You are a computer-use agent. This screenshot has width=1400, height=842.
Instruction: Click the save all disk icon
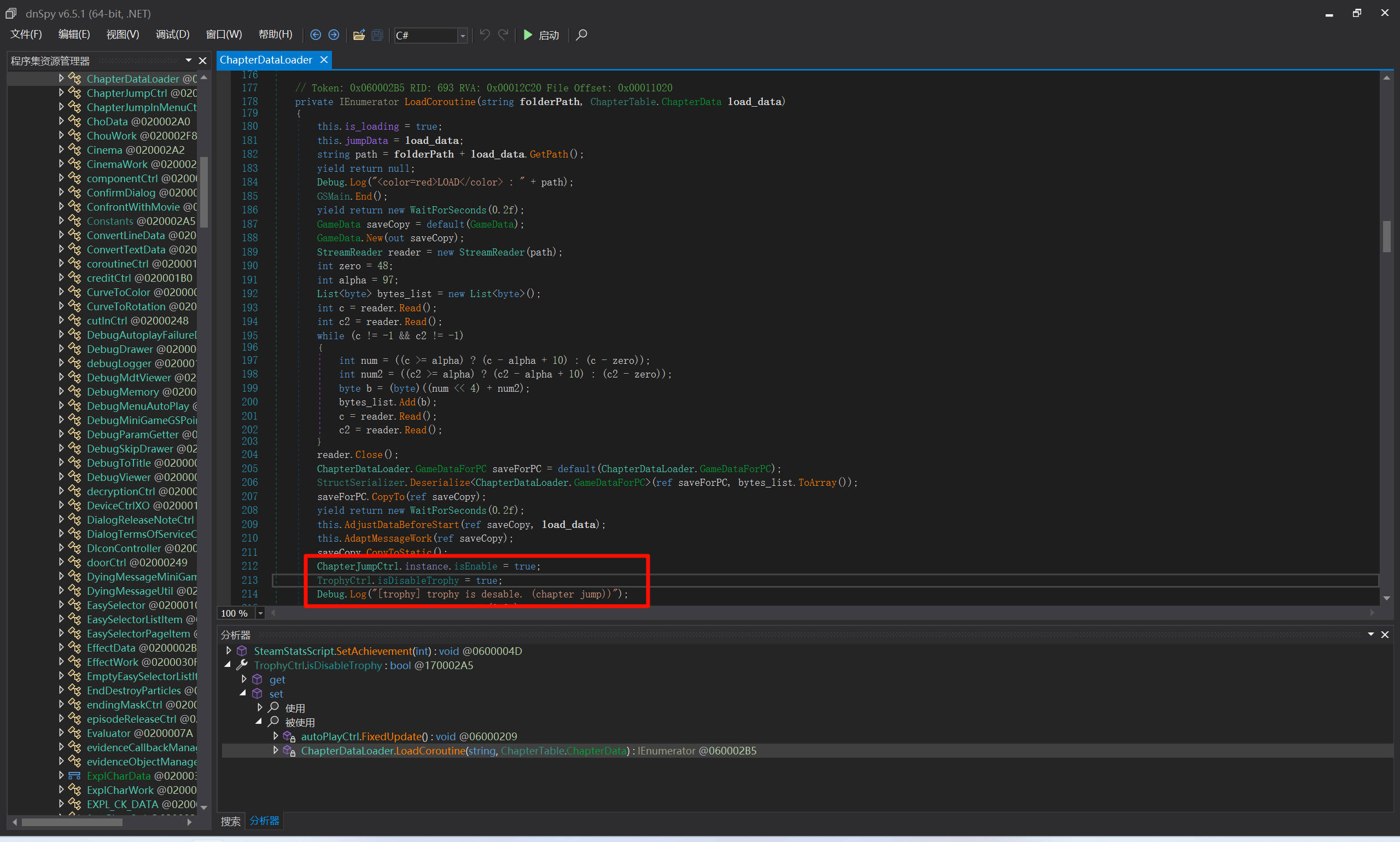[x=377, y=35]
